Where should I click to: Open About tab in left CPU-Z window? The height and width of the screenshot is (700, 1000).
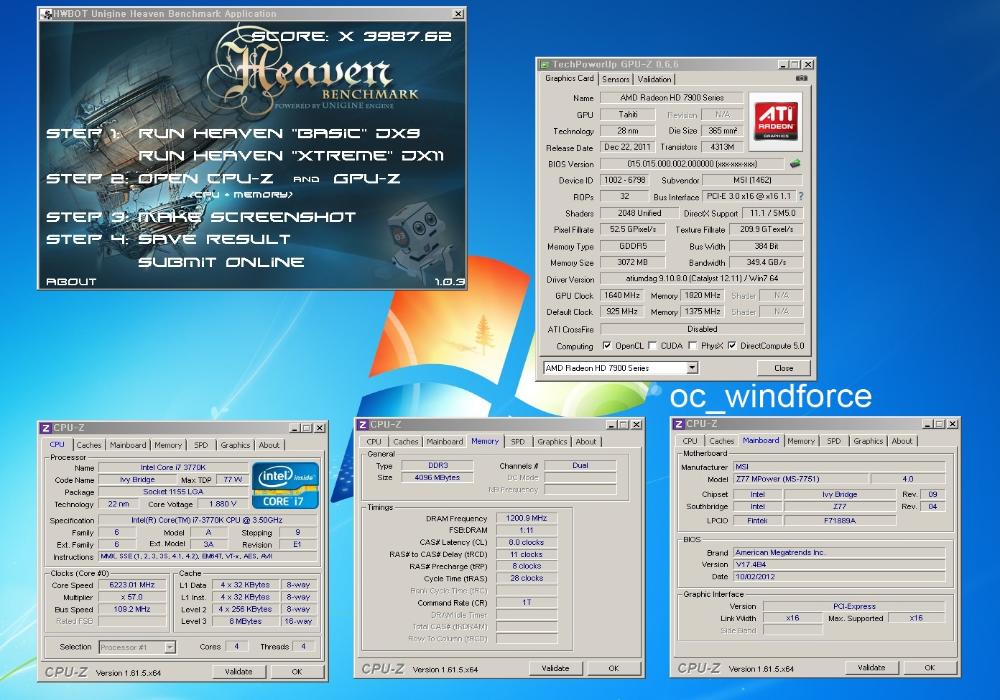click(x=268, y=445)
